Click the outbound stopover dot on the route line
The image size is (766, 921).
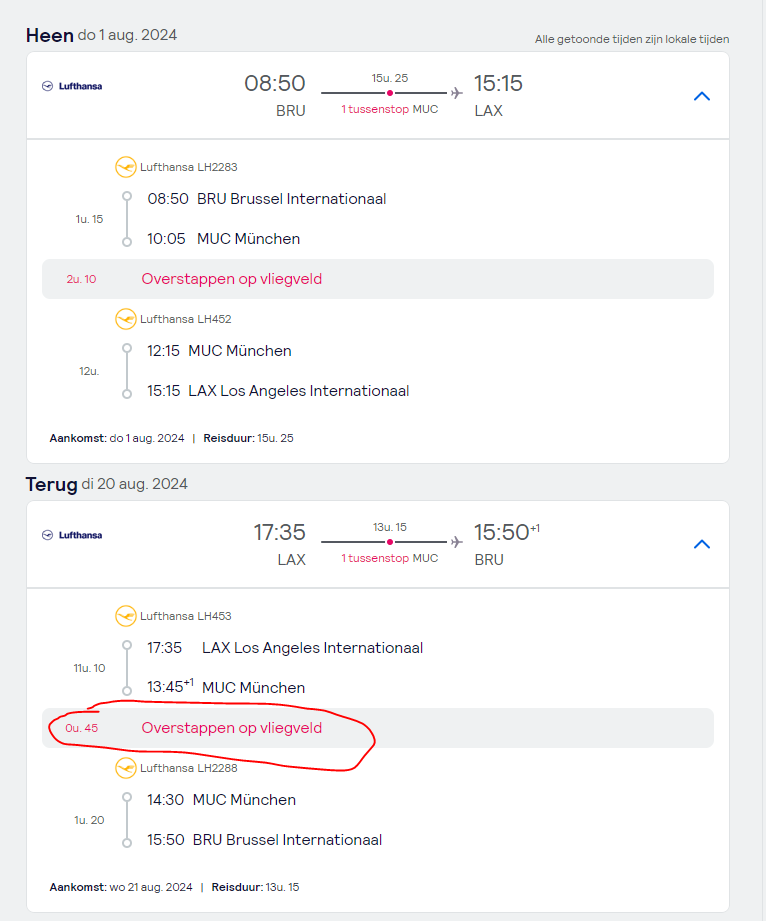coord(389,93)
